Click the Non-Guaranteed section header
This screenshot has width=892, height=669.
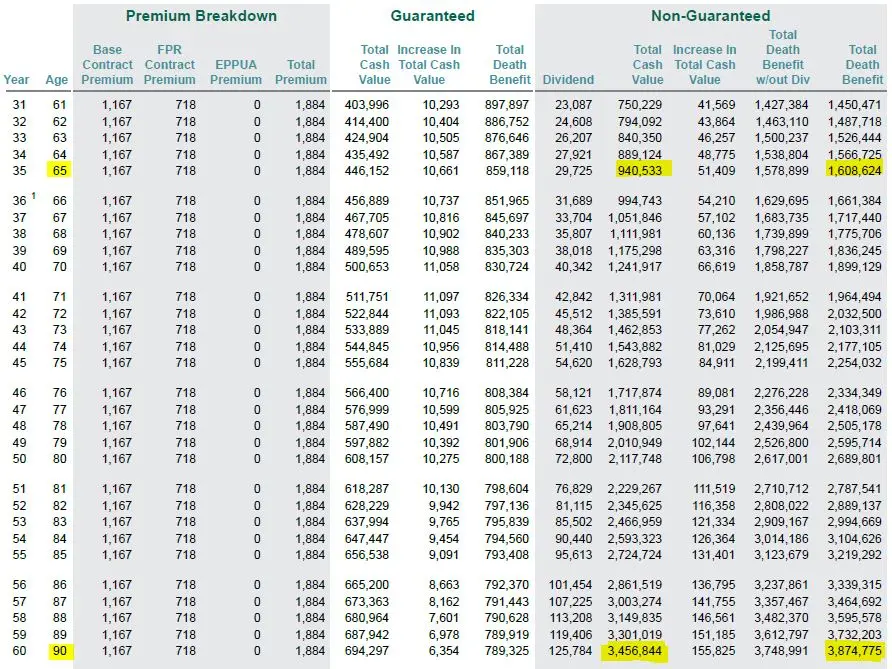coord(710,16)
